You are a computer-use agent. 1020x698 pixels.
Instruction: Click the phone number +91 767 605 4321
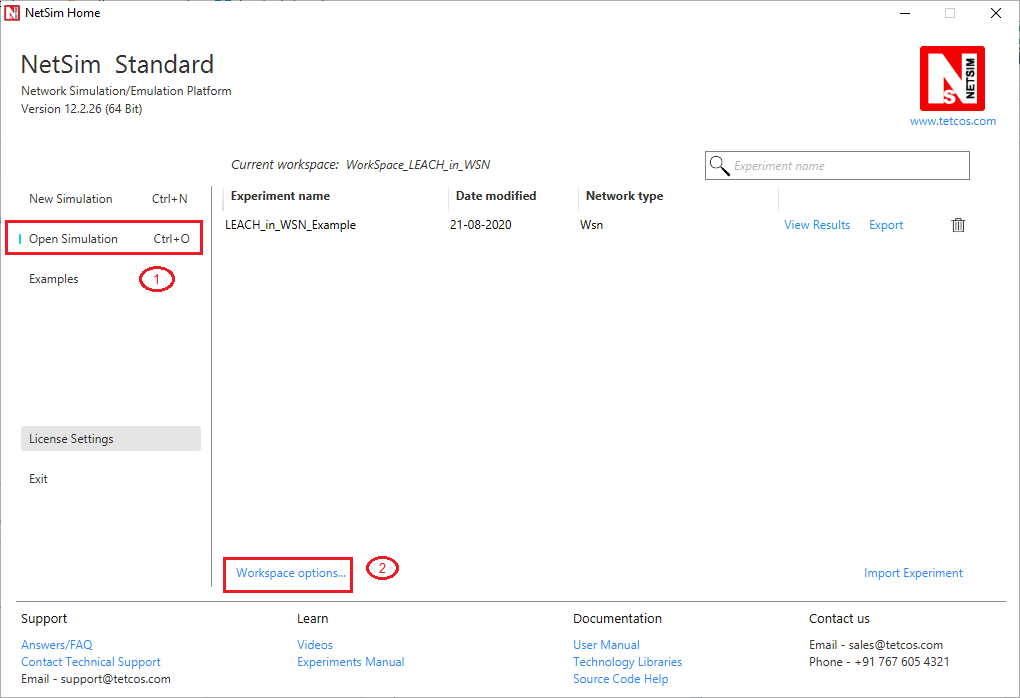pyautogui.click(x=902, y=662)
